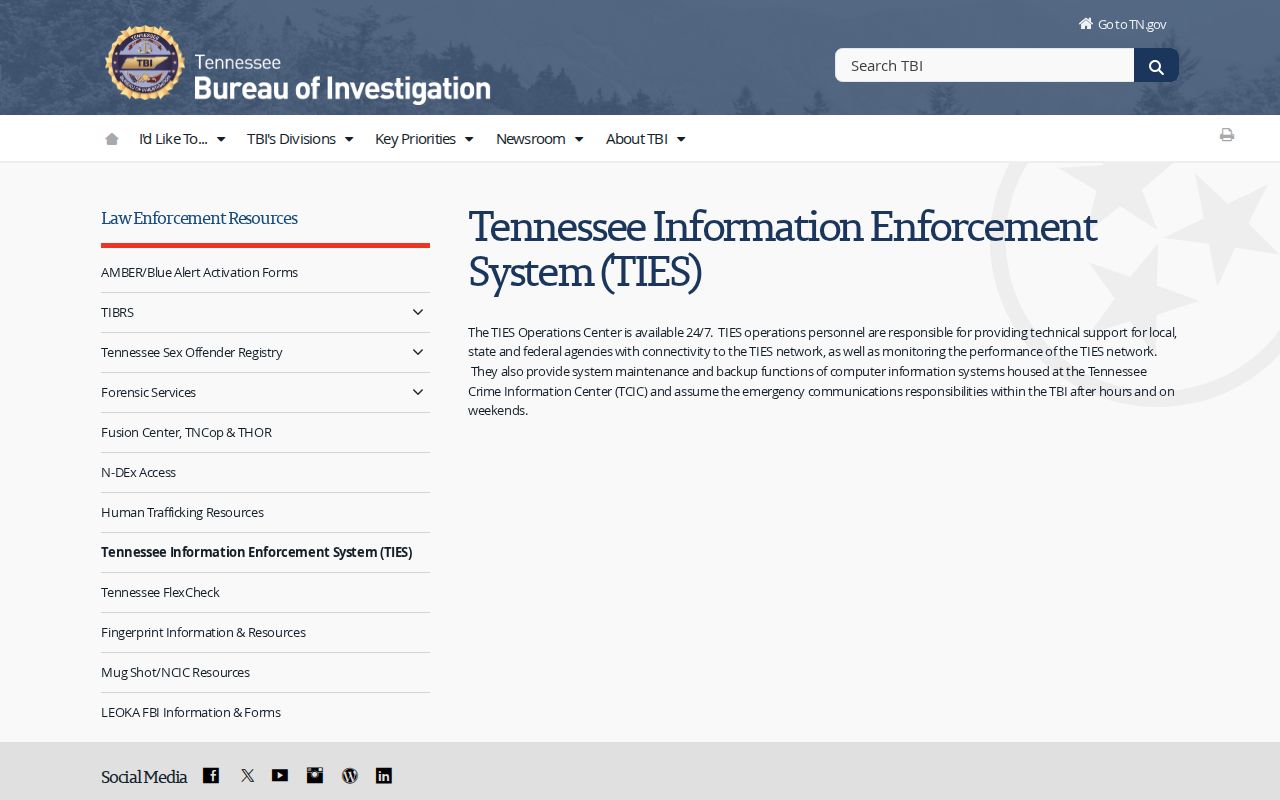The height and width of the screenshot is (800, 1280).
Task: Open the Instagram social media icon
Action: (315, 775)
